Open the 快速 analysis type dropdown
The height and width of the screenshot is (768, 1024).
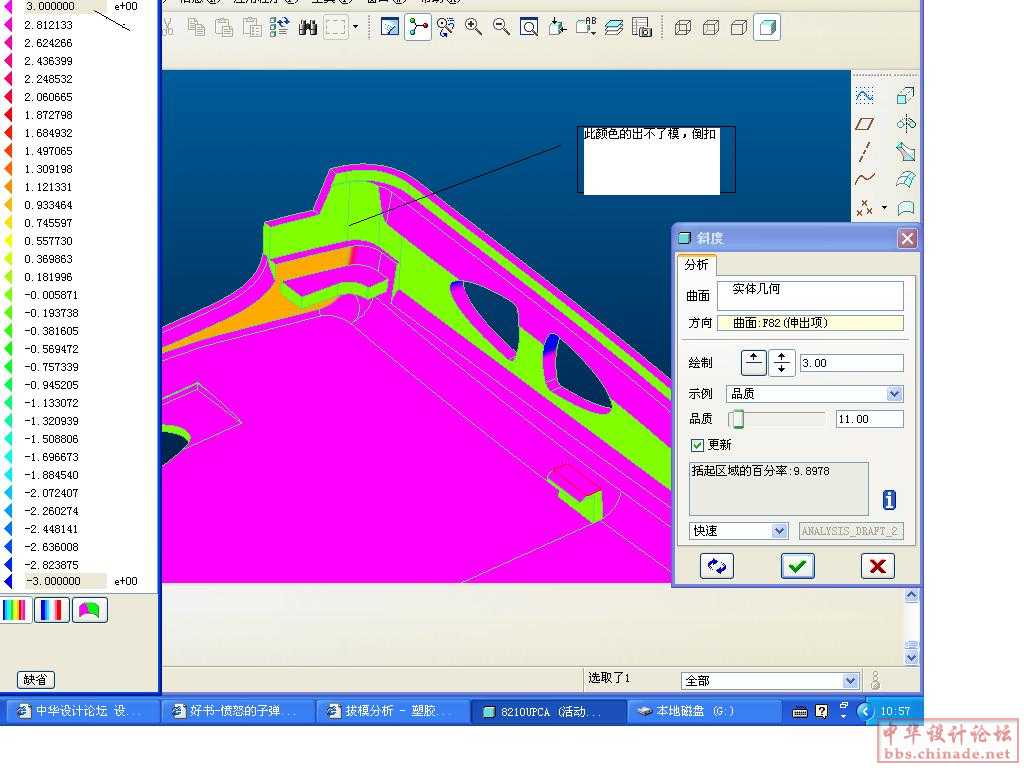coord(779,531)
